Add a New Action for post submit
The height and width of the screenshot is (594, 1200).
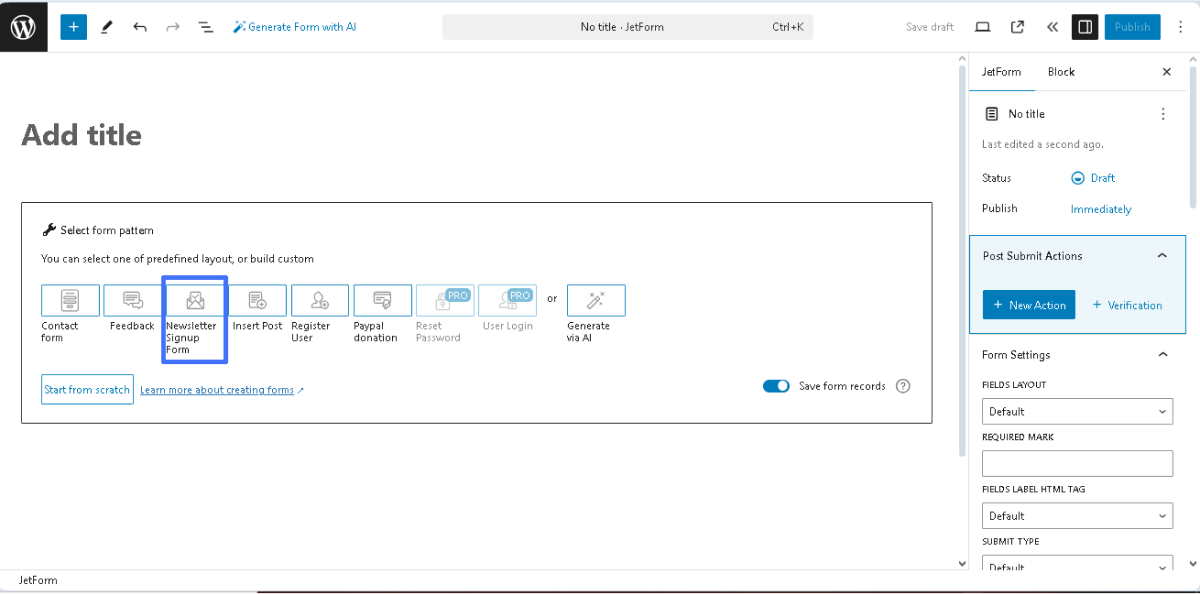pos(1029,305)
